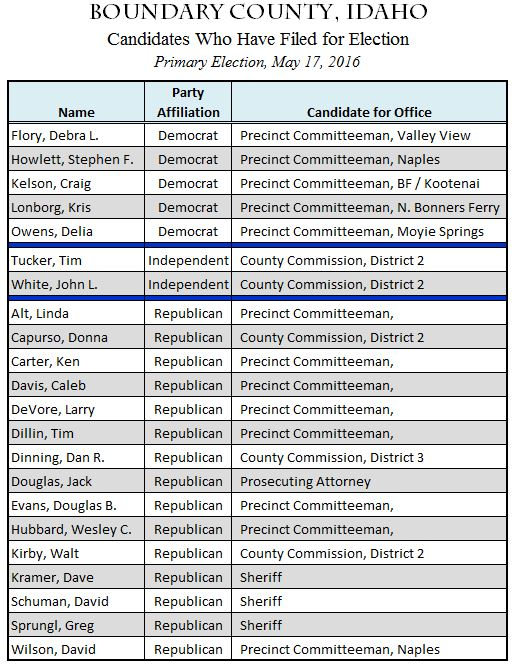Select the Flory, Debra L. name cell
The height and width of the screenshot is (668, 514).
tap(76, 135)
